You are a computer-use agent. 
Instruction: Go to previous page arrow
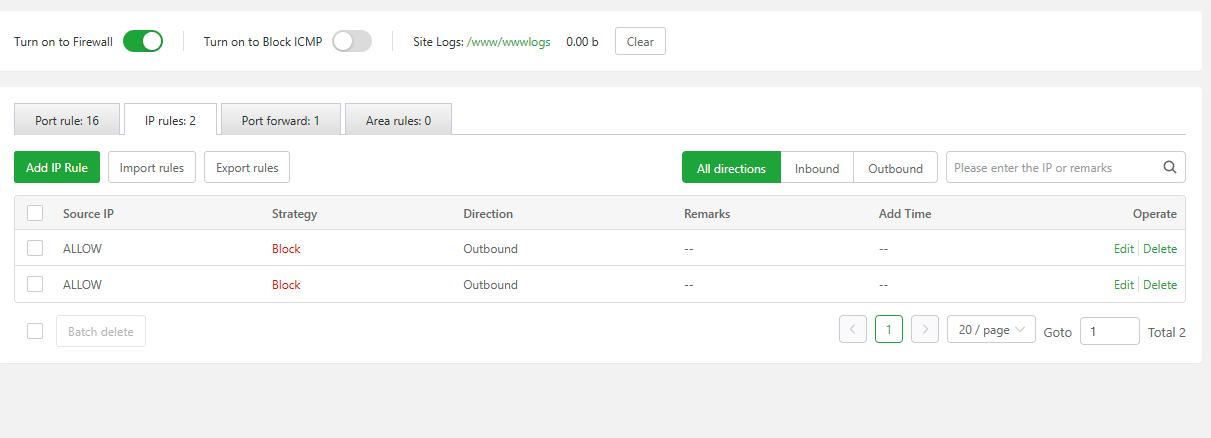coord(853,330)
